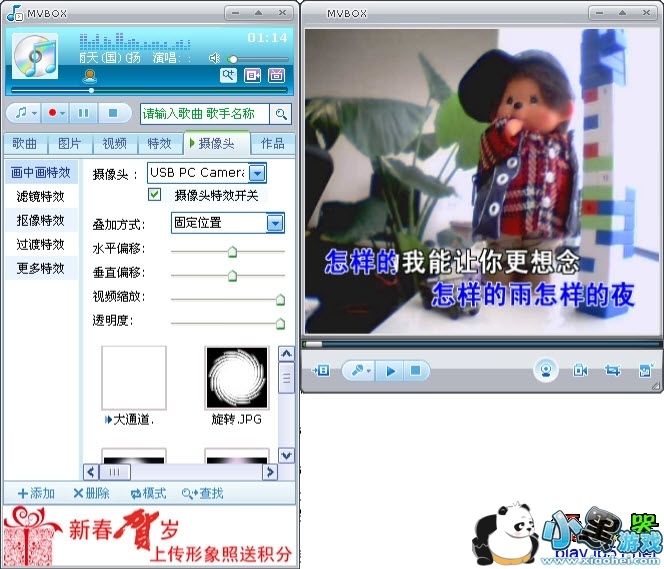Stop playback in main MVBOX window
Viewport: 664px width, 569px height.
click(113, 113)
